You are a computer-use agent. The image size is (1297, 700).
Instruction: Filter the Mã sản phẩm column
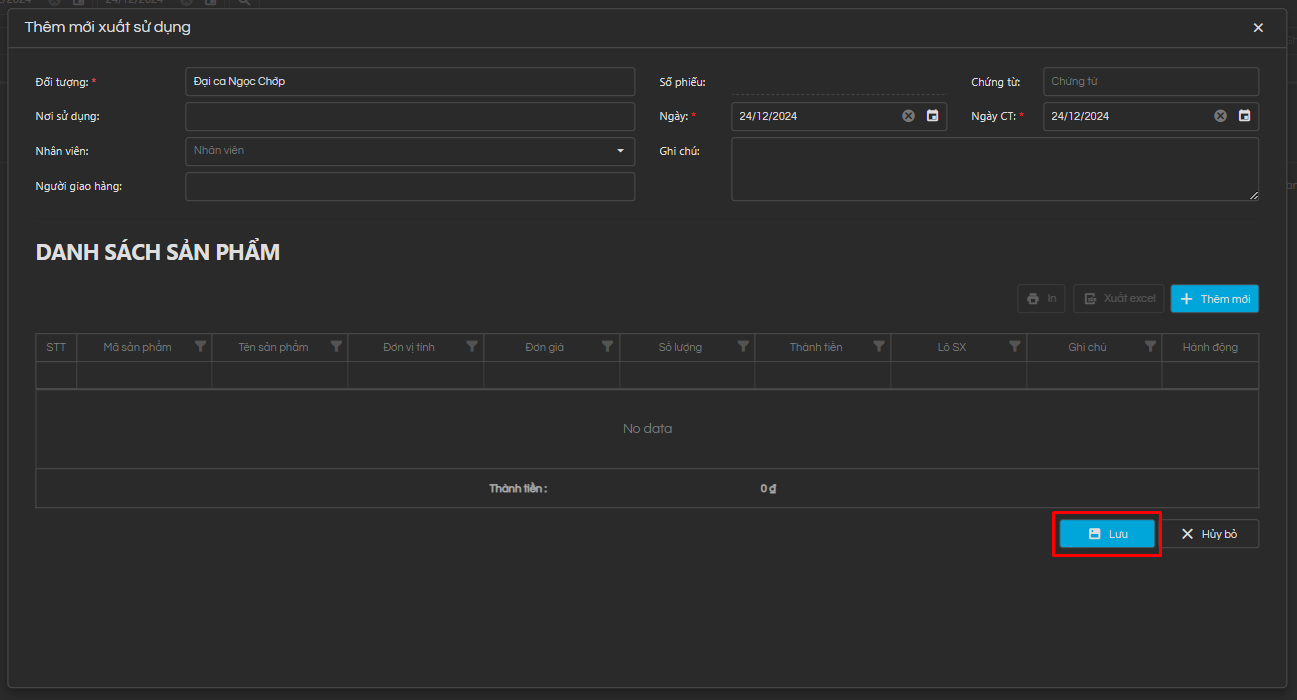coord(200,347)
